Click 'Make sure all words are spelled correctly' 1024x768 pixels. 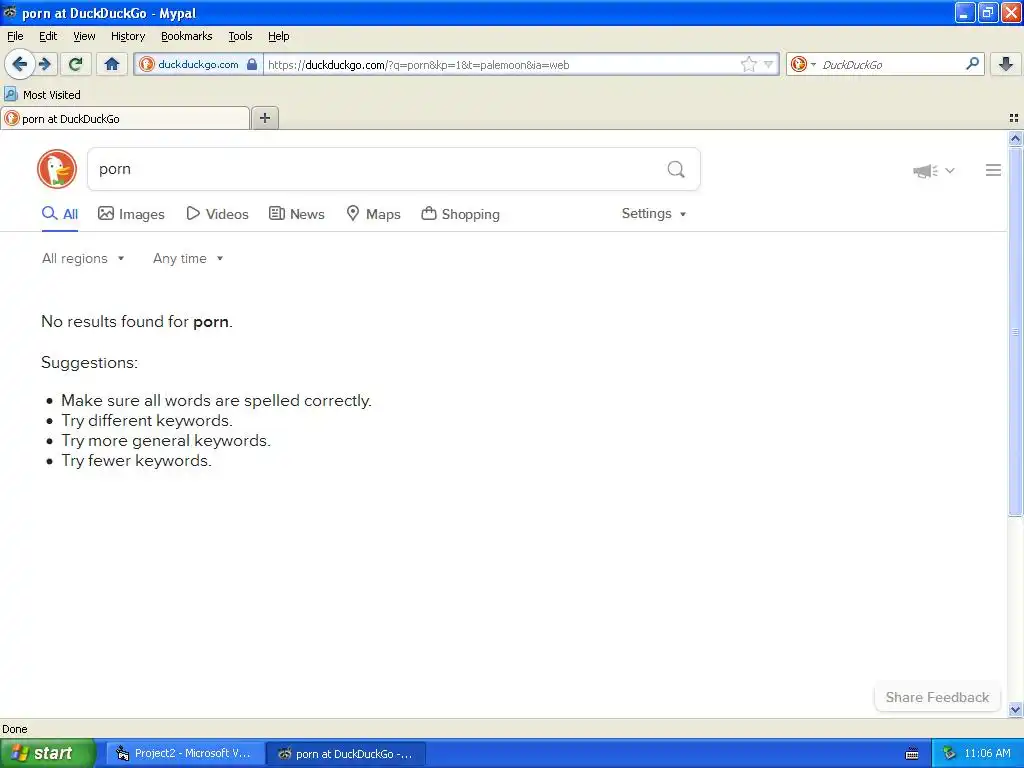[216, 400]
